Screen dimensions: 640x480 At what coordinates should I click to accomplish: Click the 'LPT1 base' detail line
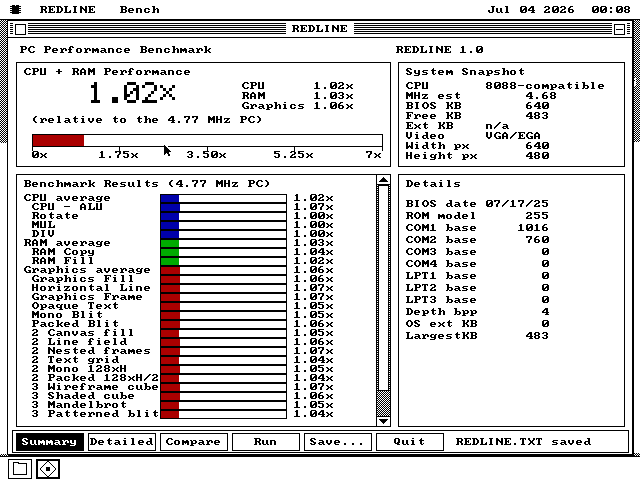(477, 276)
